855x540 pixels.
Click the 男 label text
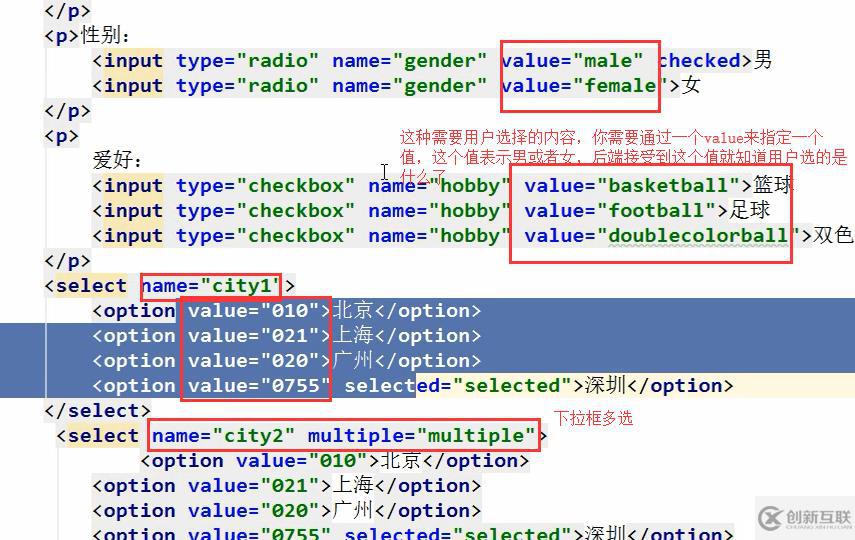763,59
